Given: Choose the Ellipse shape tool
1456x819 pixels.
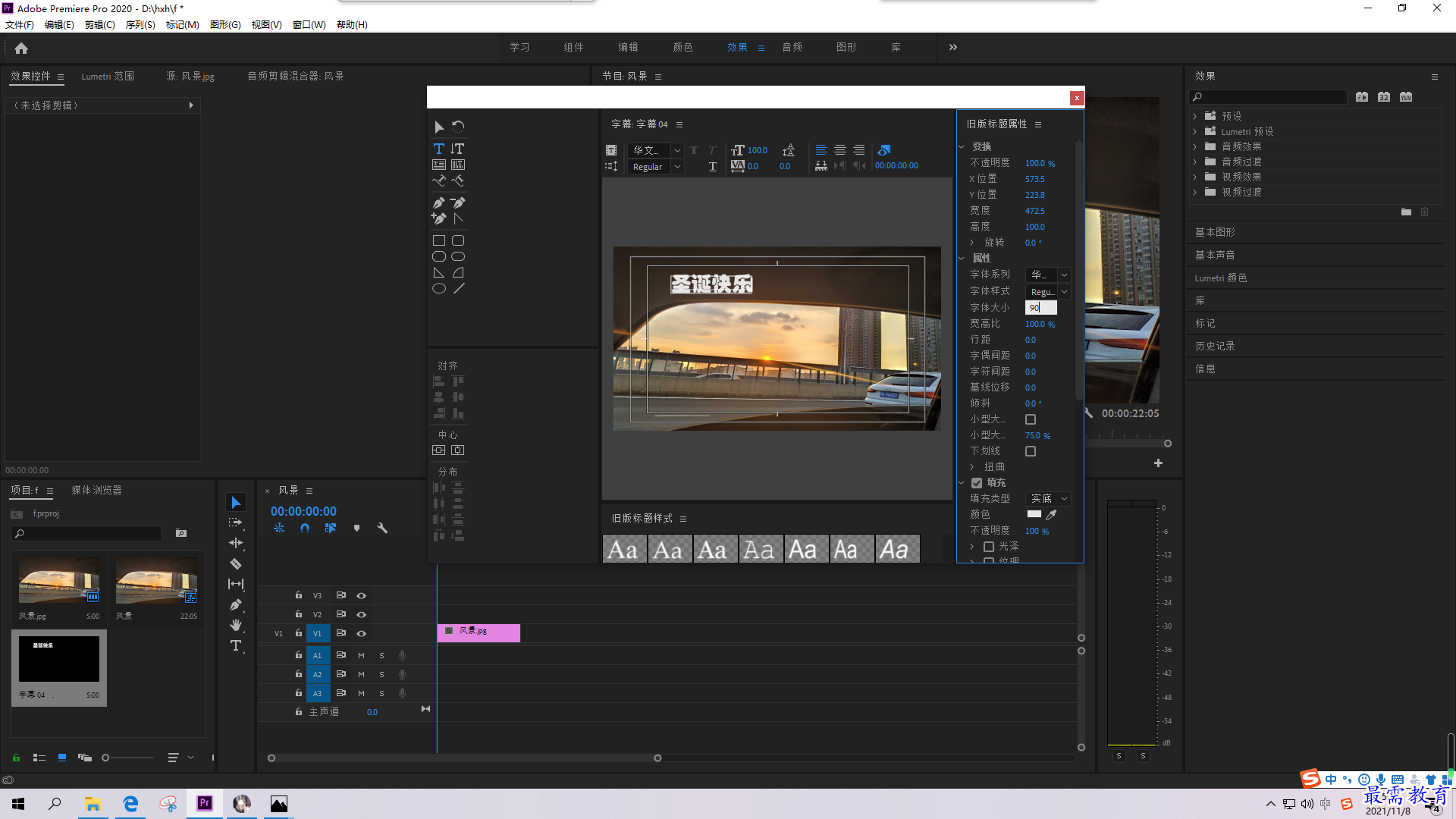Looking at the screenshot, I should point(438,288).
